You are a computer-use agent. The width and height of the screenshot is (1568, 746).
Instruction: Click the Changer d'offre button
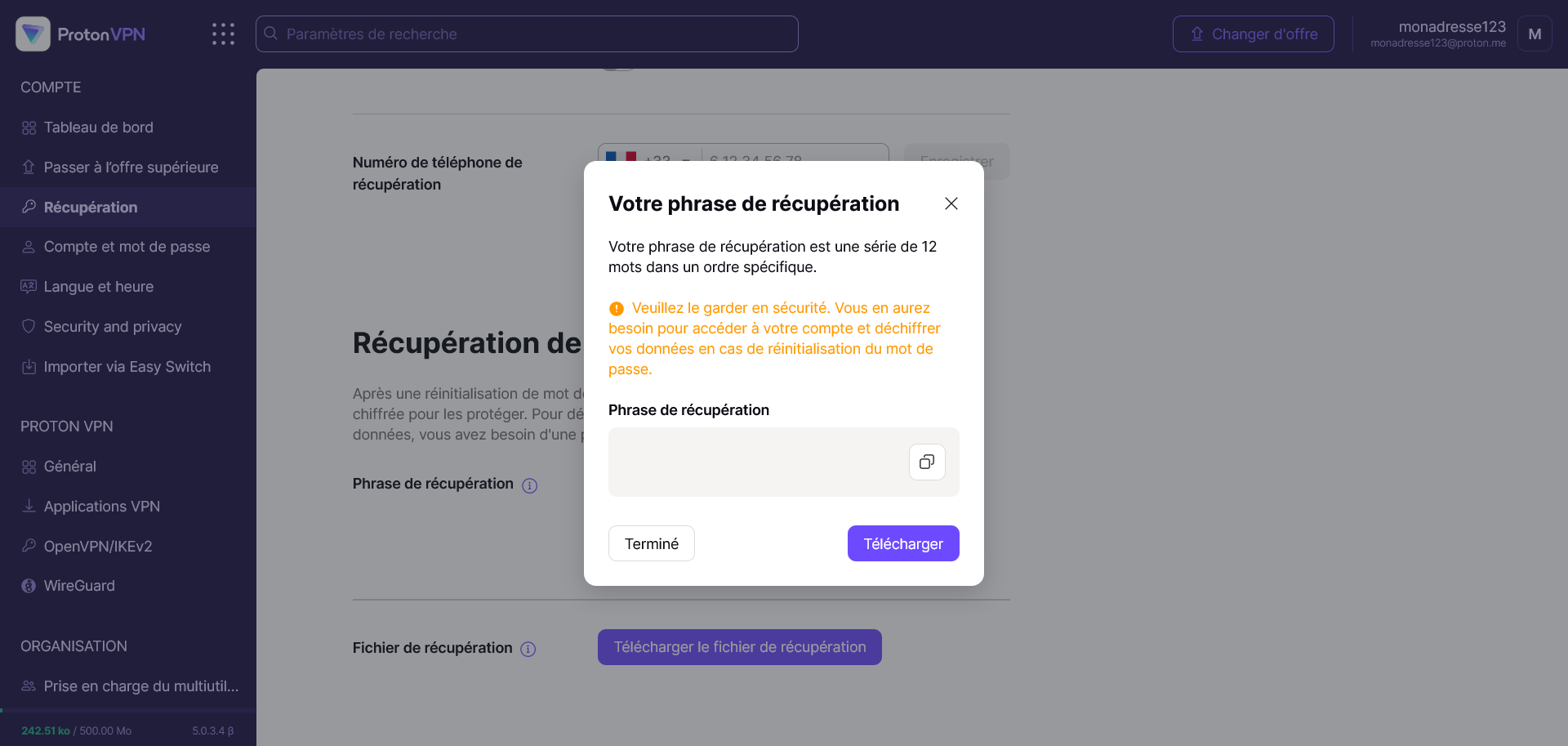coord(1253,34)
